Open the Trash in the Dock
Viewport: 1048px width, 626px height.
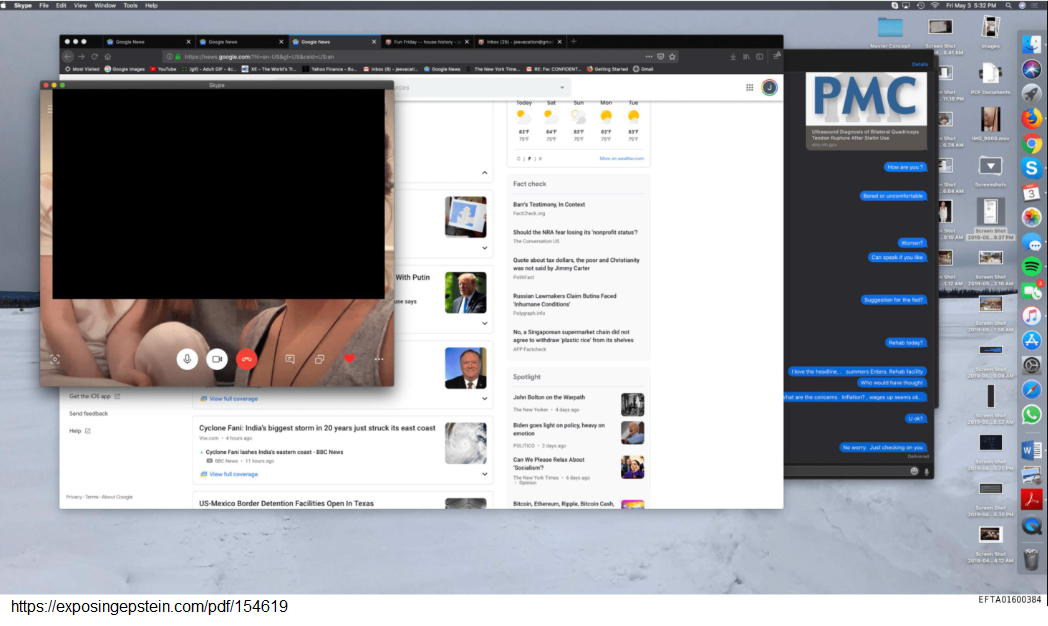(1031, 558)
